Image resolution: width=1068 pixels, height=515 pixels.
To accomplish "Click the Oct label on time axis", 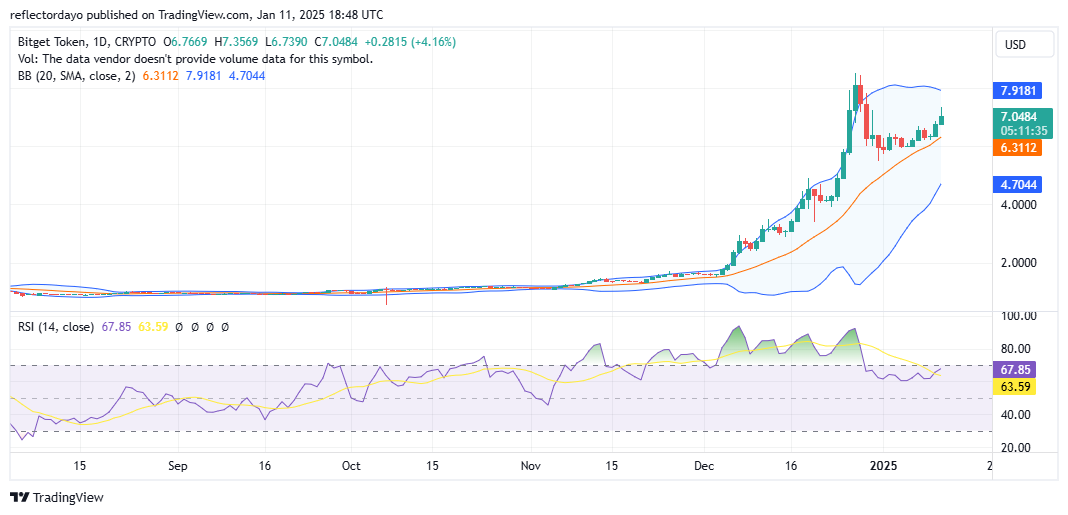I will pyautogui.click(x=351, y=466).
